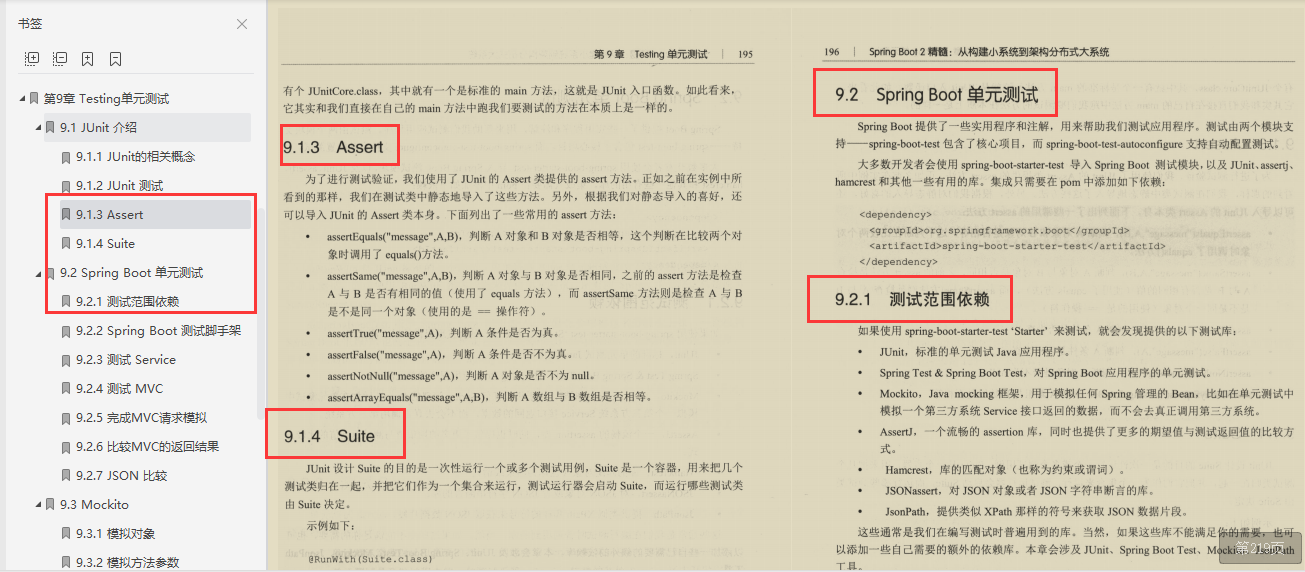Click the 书签 panel title
The width and height of the screenshot is (1305, 572).
30,24
